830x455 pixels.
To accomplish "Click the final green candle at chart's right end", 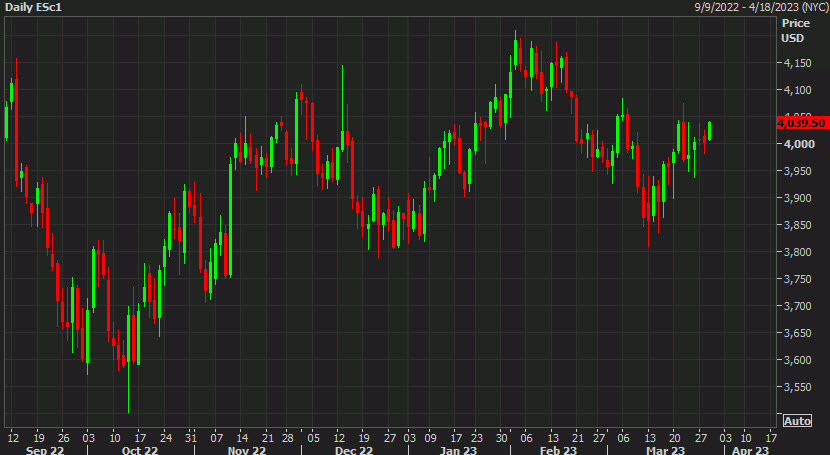I will (x=709, y=131).
